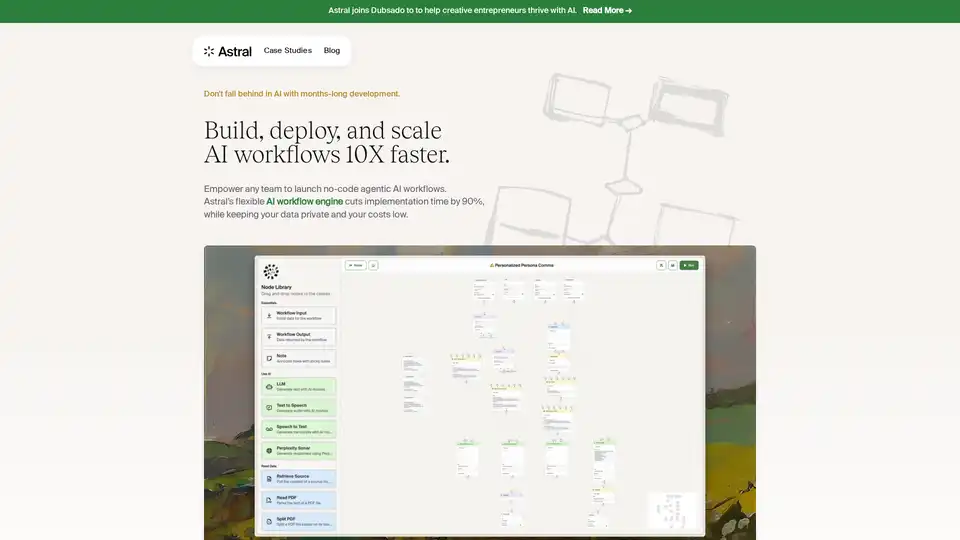
Task: Pick the Read PDF node
Action: (x=299, y=499)
